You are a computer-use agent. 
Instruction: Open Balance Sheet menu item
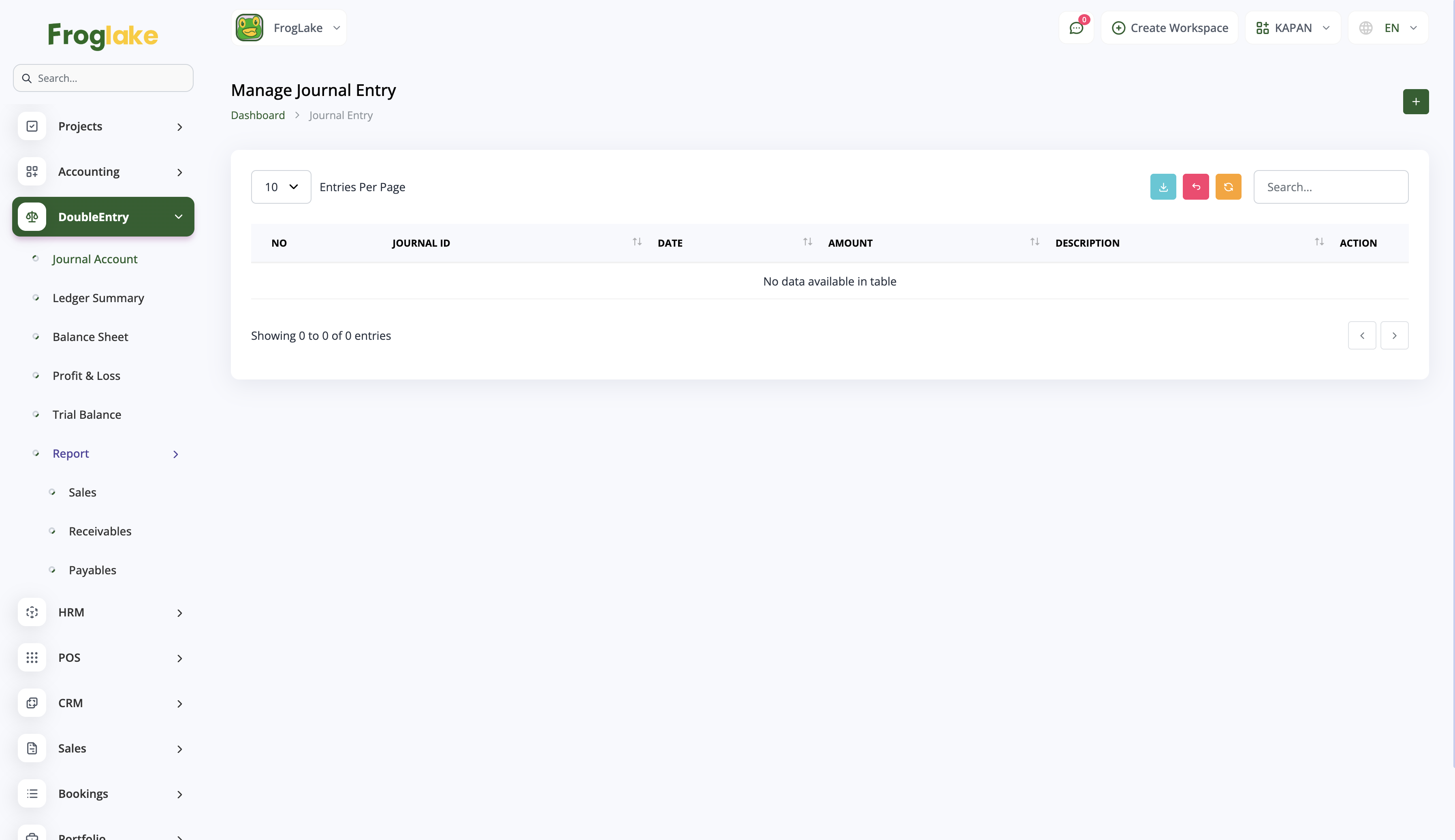pos(91,337)
